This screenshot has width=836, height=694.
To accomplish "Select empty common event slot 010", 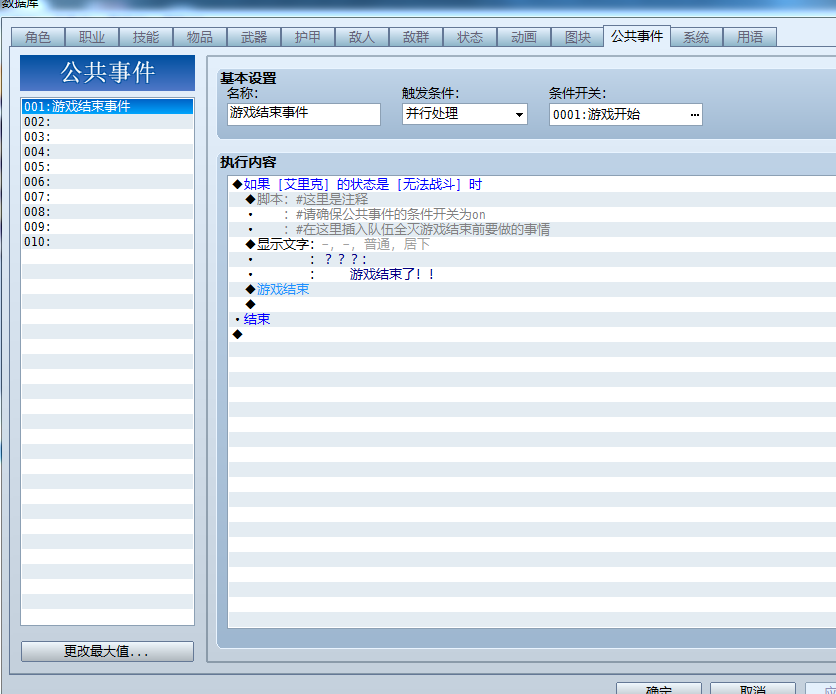I will [107, 241].
